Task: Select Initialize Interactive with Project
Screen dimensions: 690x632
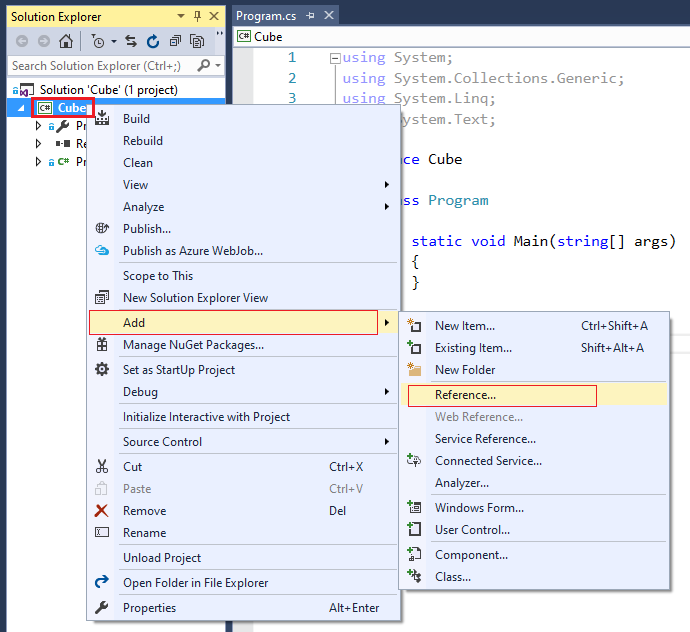Action: click(x=244, y=417)
